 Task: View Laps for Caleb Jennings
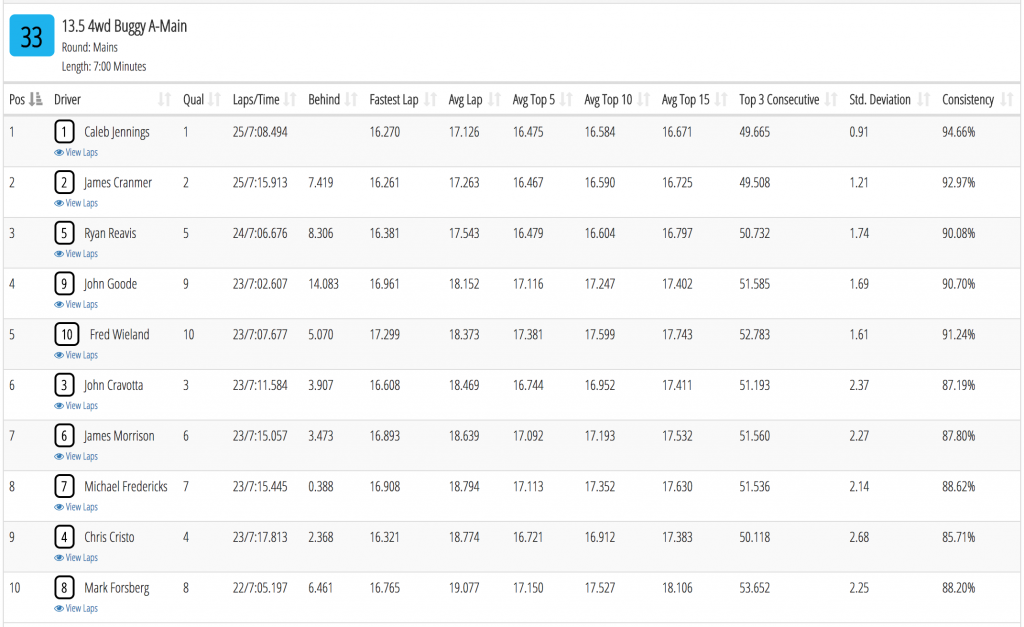76,152
